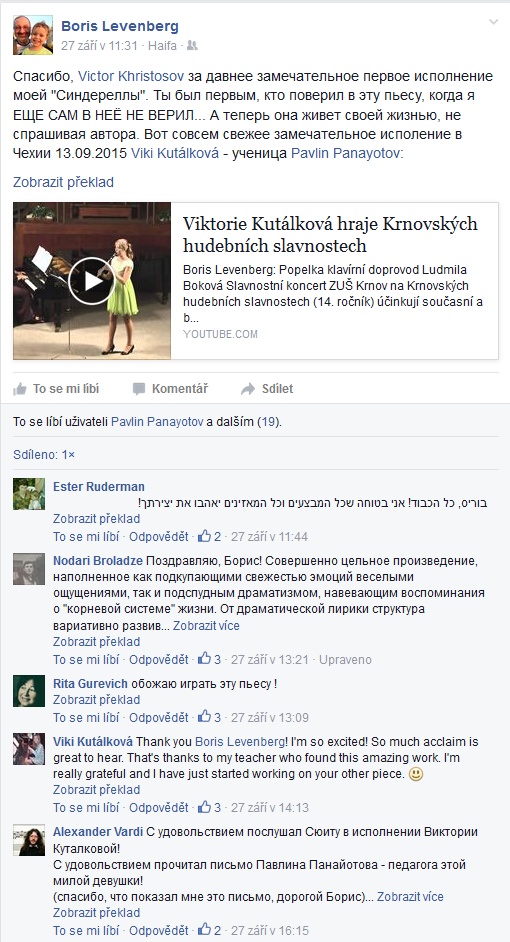
Task: Open the post options chevron menu
Action: click(493, 22)
